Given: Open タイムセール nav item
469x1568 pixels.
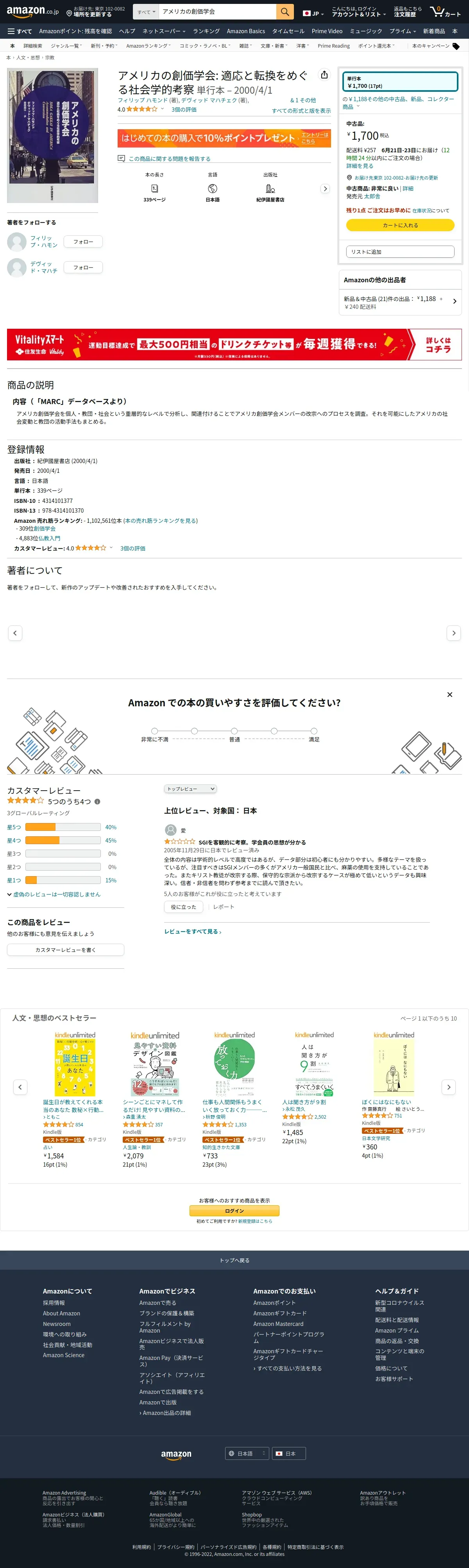Looking at the screenshot, I should coord(288,31).
